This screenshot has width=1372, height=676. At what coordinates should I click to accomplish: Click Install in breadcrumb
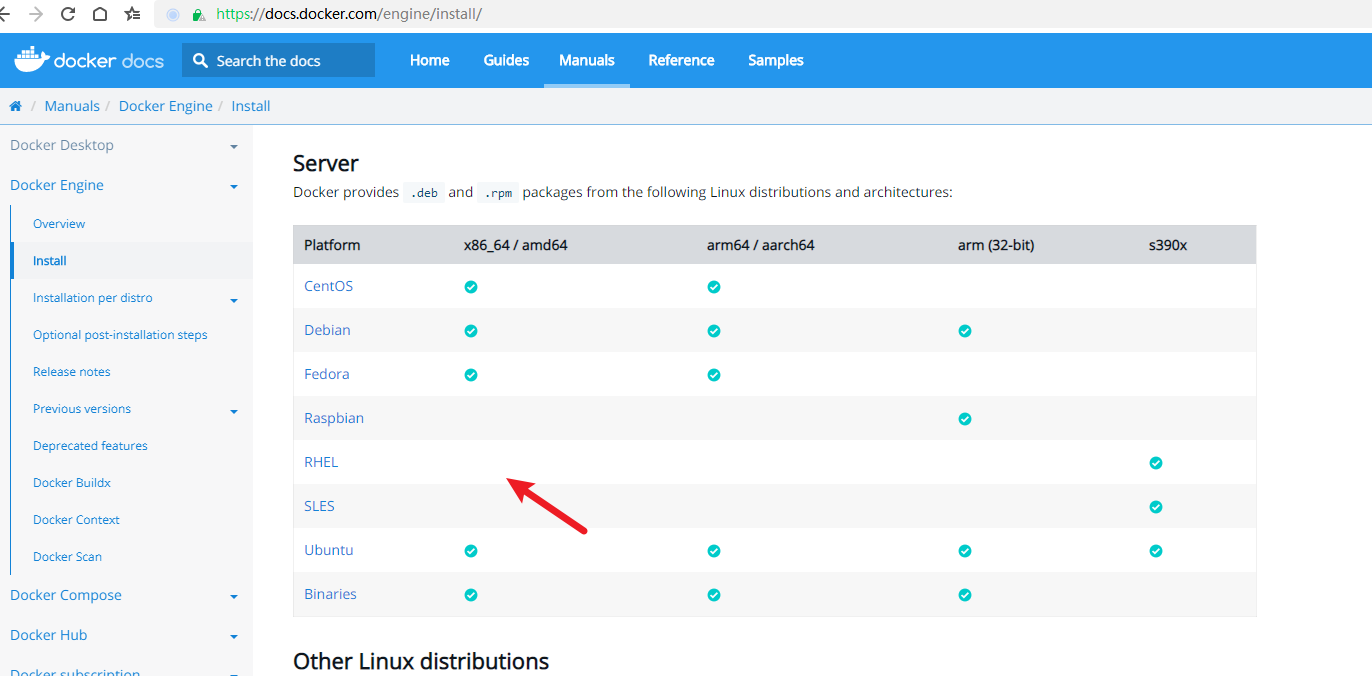click(x=251, y=106)
